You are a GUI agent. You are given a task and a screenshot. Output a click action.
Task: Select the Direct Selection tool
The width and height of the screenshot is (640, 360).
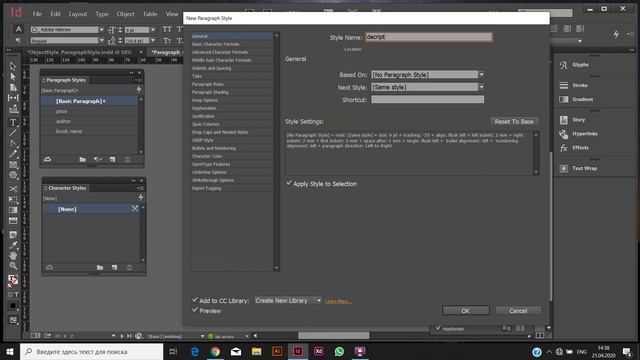pyautogui.click(x=13, y=77)
